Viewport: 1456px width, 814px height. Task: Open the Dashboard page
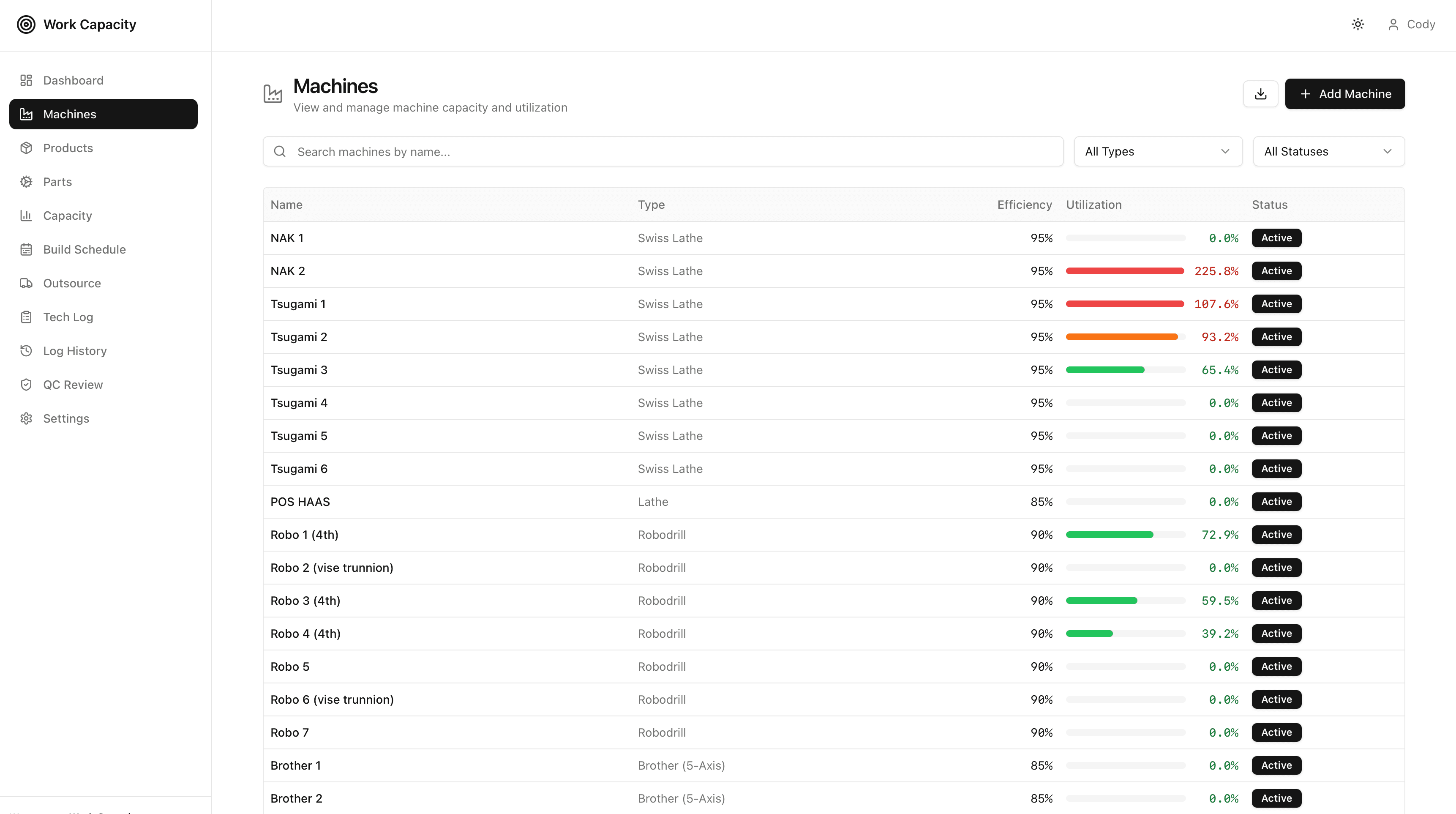(104, 80)
